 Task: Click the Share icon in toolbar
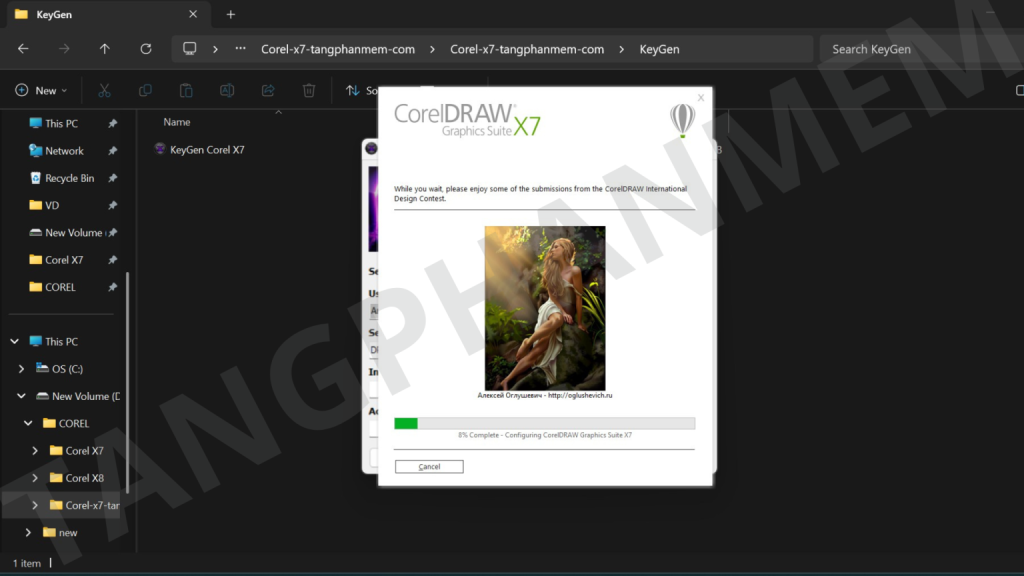tap(268, 90)
